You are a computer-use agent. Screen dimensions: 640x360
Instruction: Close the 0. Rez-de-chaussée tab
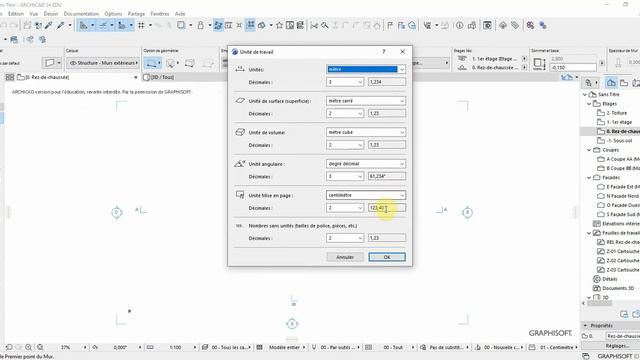[136, 77]
